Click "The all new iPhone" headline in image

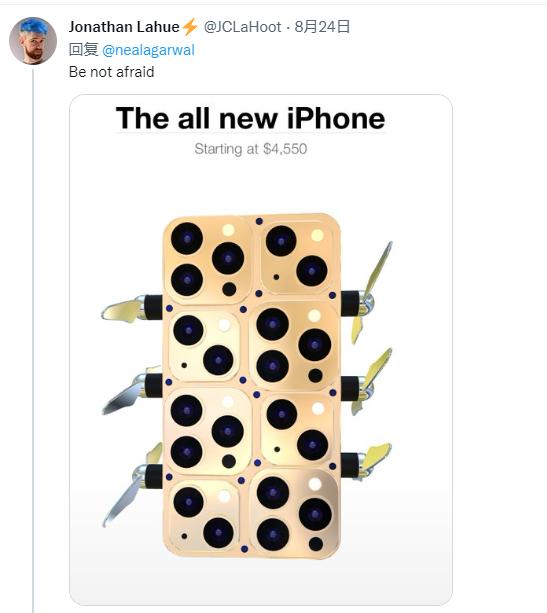[x=251, y=118]
